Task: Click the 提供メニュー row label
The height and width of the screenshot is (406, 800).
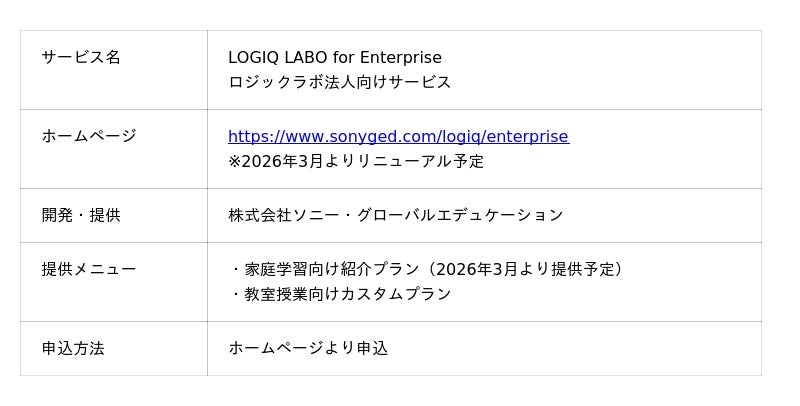Action: pyautogui.click(x=89, y=269)
